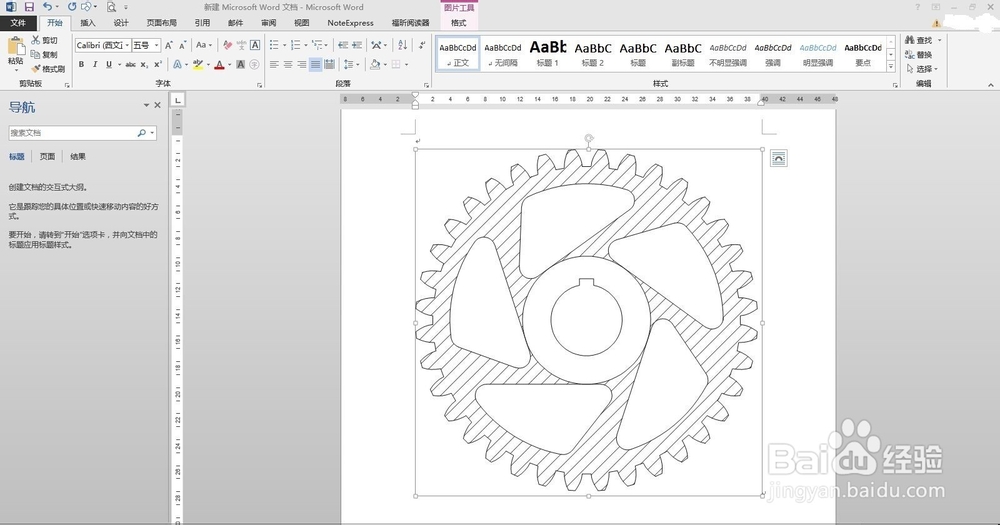
Task: Apply distributed alignment
Action: pyautogui.click(x=329, y=64)
